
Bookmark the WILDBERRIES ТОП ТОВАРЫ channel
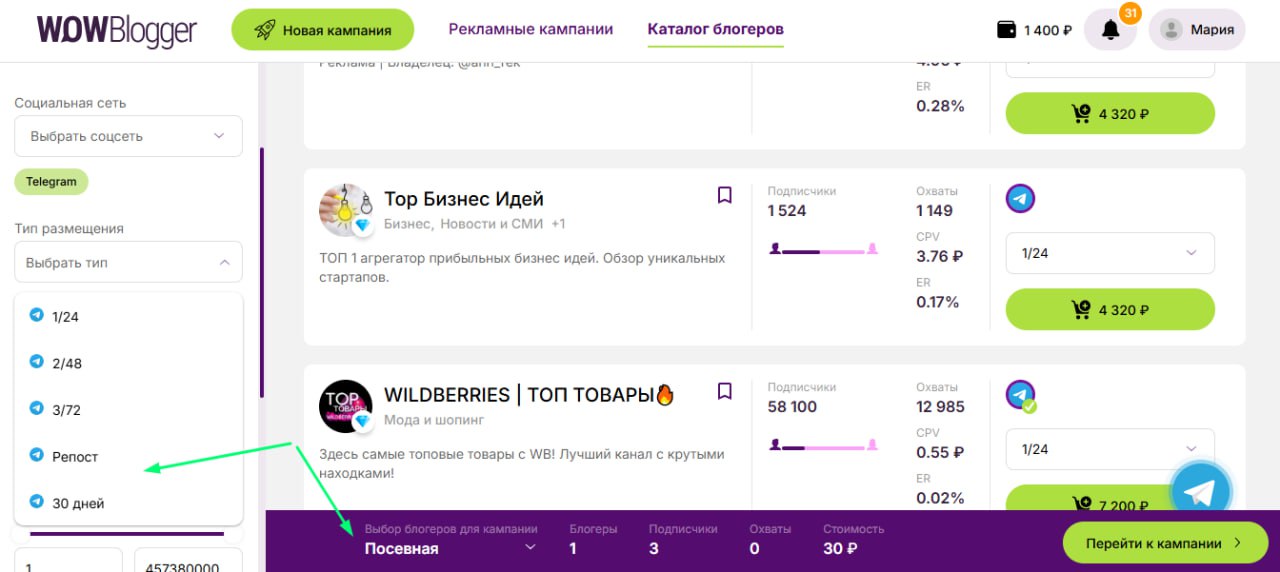(x=725, y=391)
